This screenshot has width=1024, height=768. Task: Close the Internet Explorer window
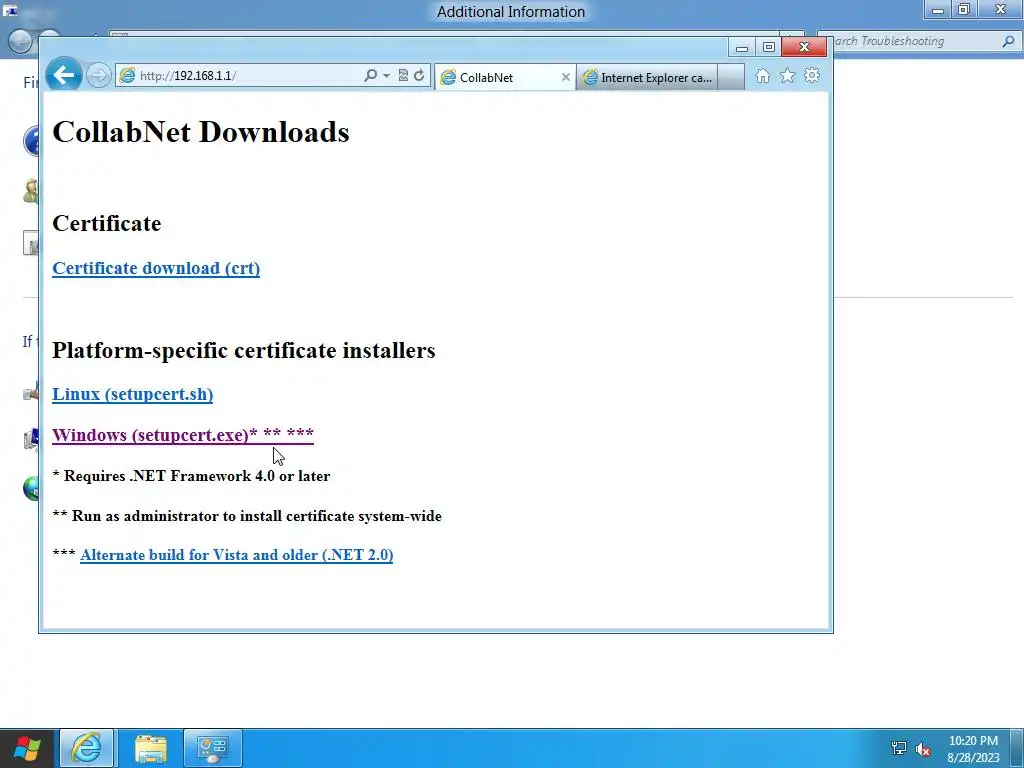(x=805, y=47)
